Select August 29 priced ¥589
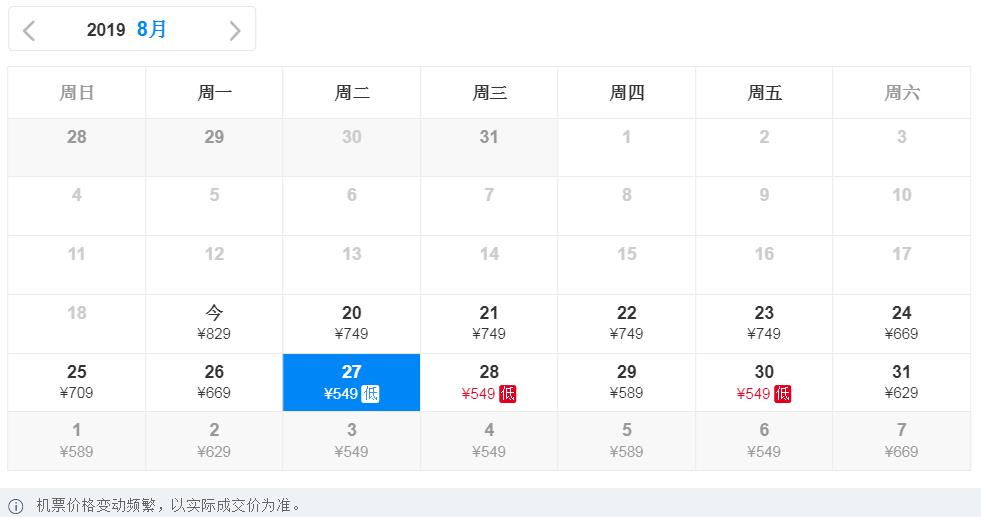 click(x=626, y=382)
